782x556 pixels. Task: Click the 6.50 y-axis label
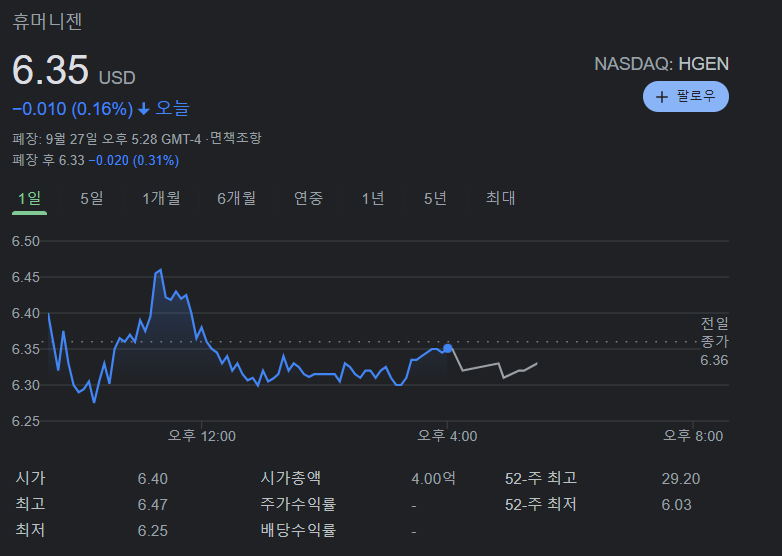point(26,241)
